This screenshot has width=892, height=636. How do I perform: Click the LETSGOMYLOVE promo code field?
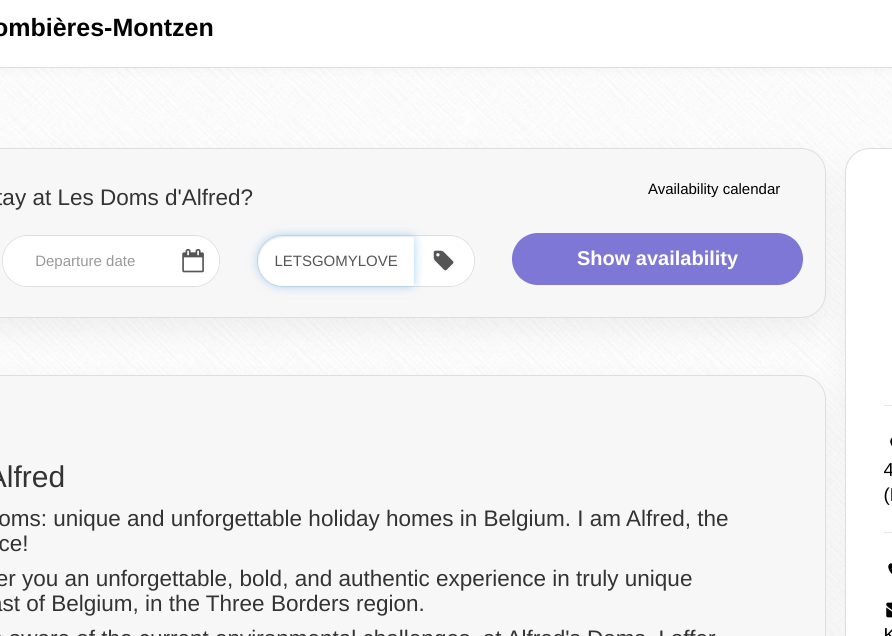point(336,261)
